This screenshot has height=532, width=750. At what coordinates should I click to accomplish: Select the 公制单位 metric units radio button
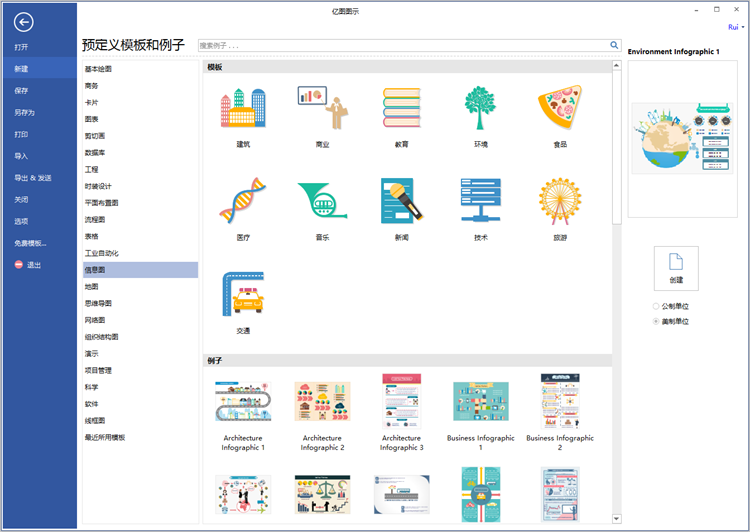tap(656, 306)
